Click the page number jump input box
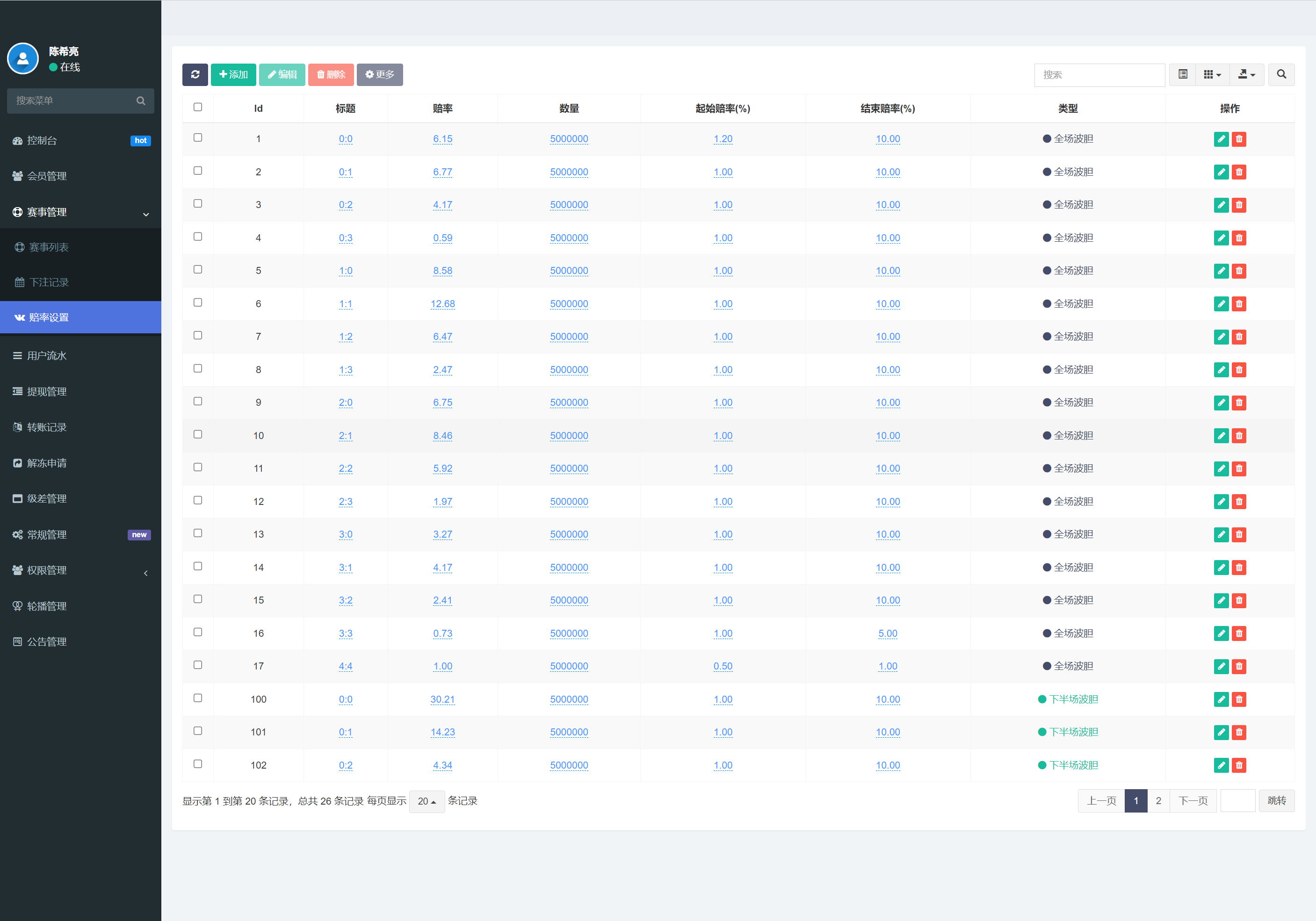 click(1237, 801)
